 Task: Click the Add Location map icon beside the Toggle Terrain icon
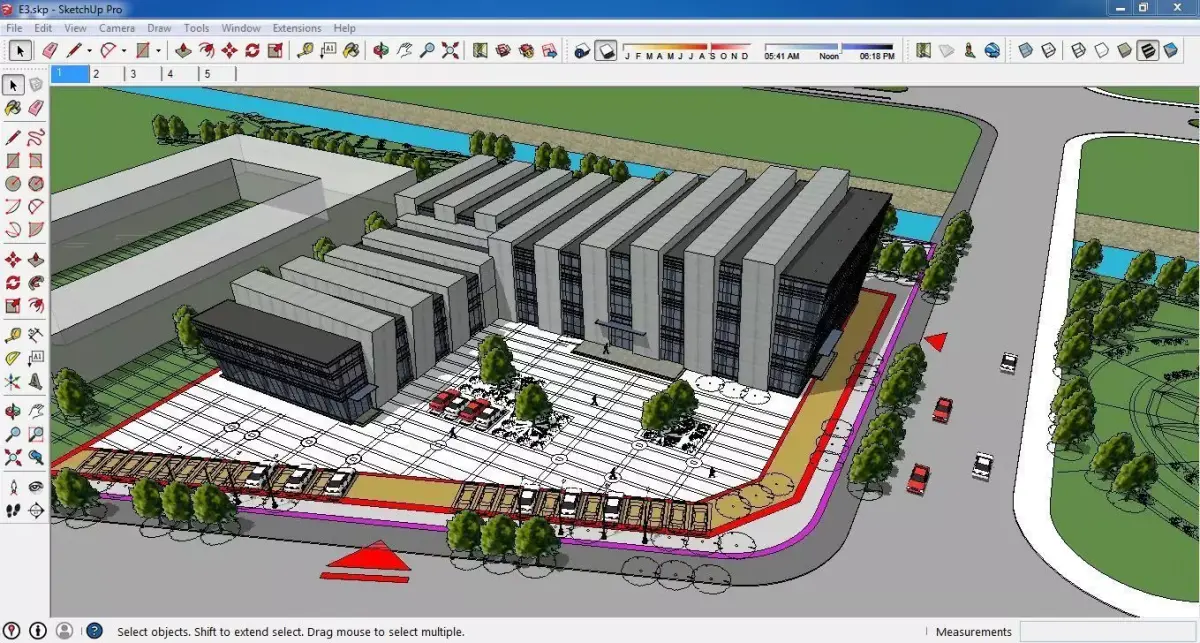click(922, 50)
